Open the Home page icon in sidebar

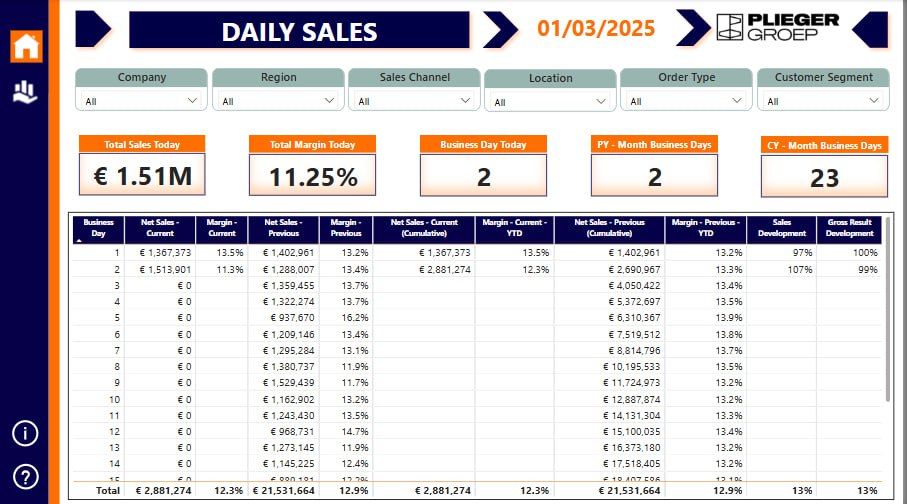[25, 45]
